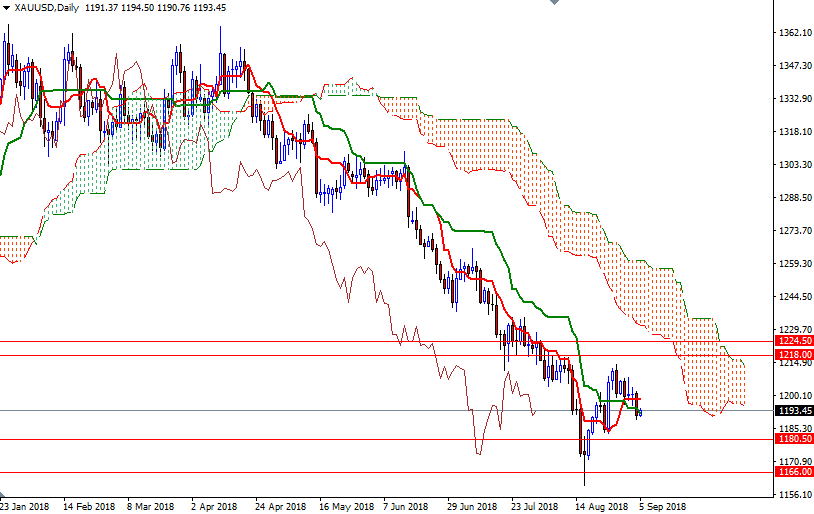Click the small arrow in bottom-left chart corner
This screenshot has height=514, width=814.
[4, 496]
